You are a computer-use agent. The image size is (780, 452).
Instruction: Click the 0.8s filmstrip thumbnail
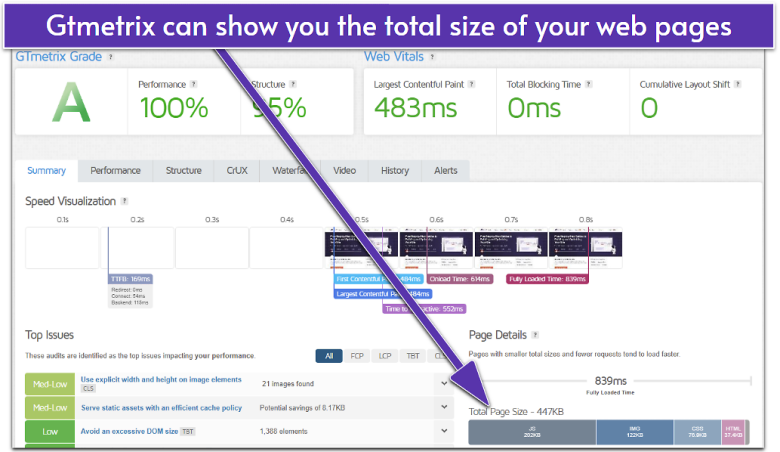pyautogui.click(x=585, y=248)
